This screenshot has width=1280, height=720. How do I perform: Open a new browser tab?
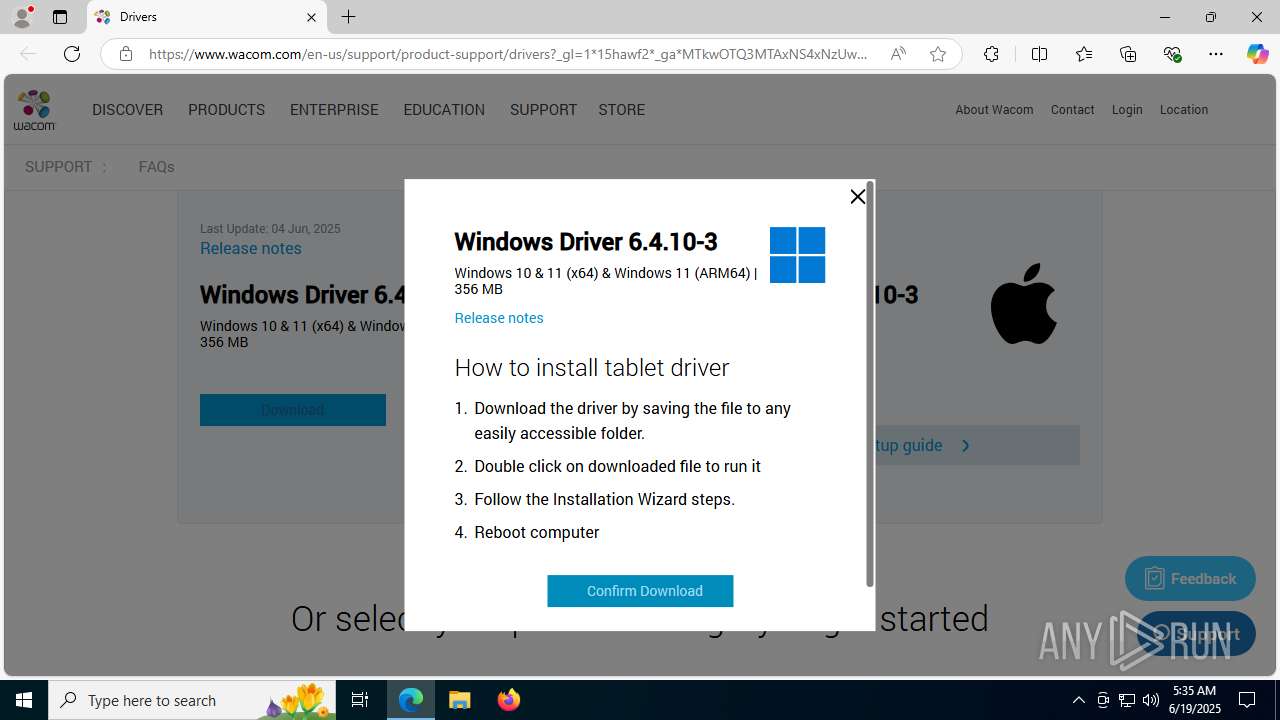[x=348, y=17]
